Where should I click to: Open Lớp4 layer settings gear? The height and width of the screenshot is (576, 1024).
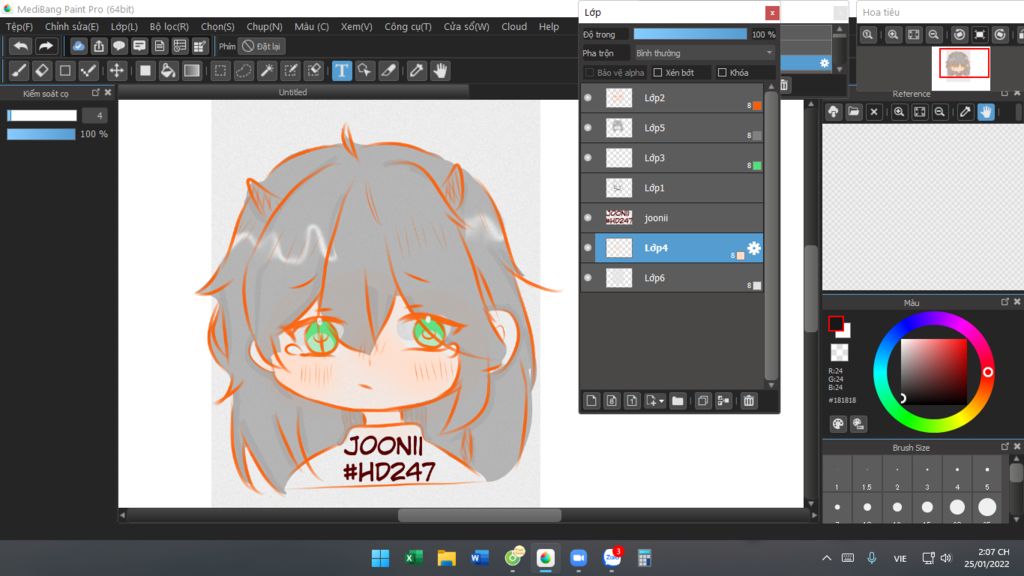click(x=754, y=248)
